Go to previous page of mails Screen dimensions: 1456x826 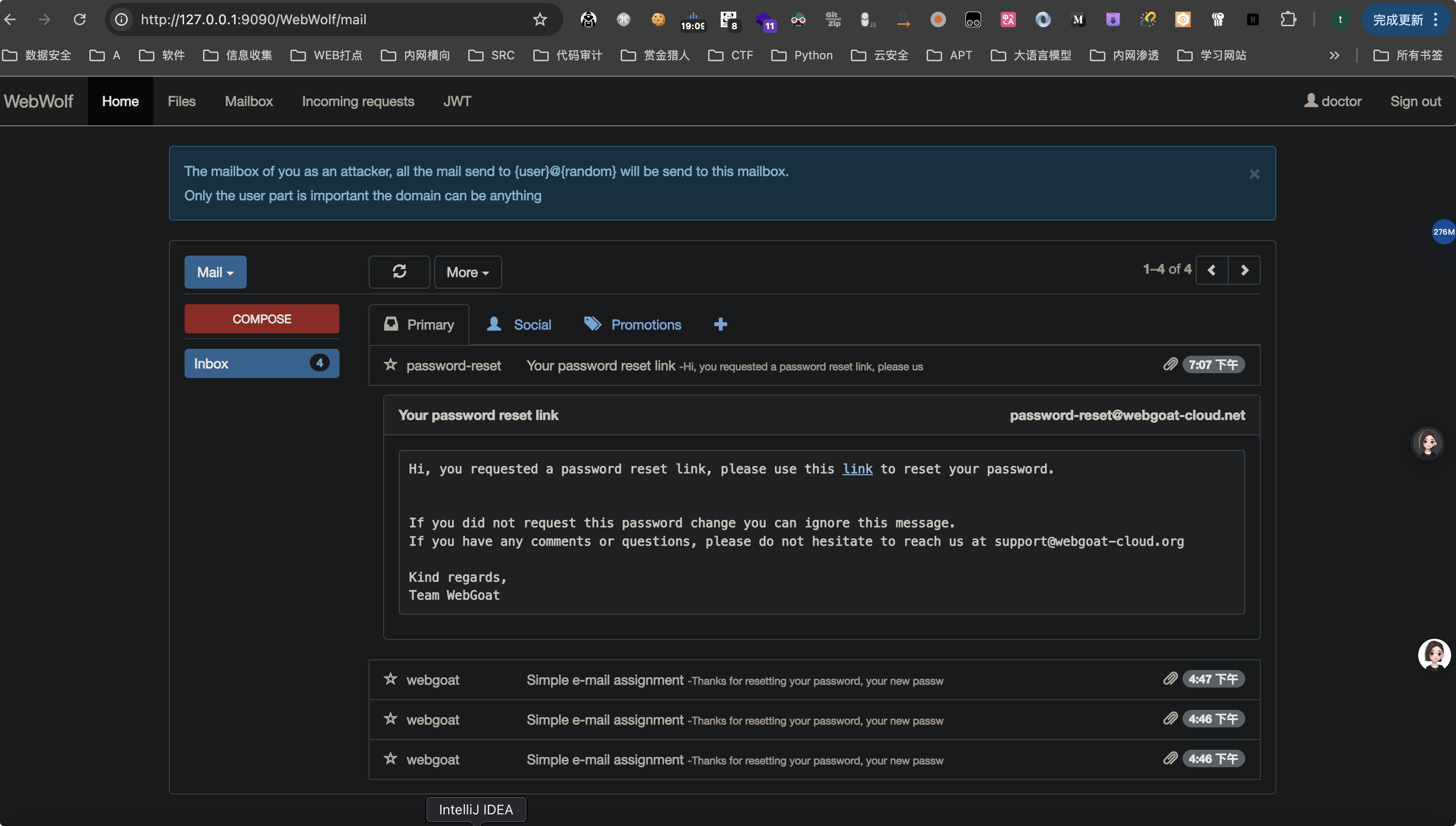[1212, 270]
